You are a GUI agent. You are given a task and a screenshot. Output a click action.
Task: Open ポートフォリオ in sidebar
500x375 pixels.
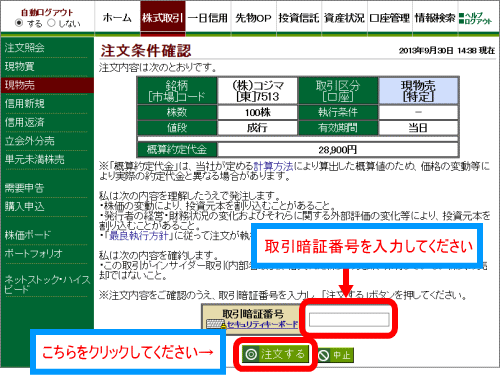(x=34, y=253)
